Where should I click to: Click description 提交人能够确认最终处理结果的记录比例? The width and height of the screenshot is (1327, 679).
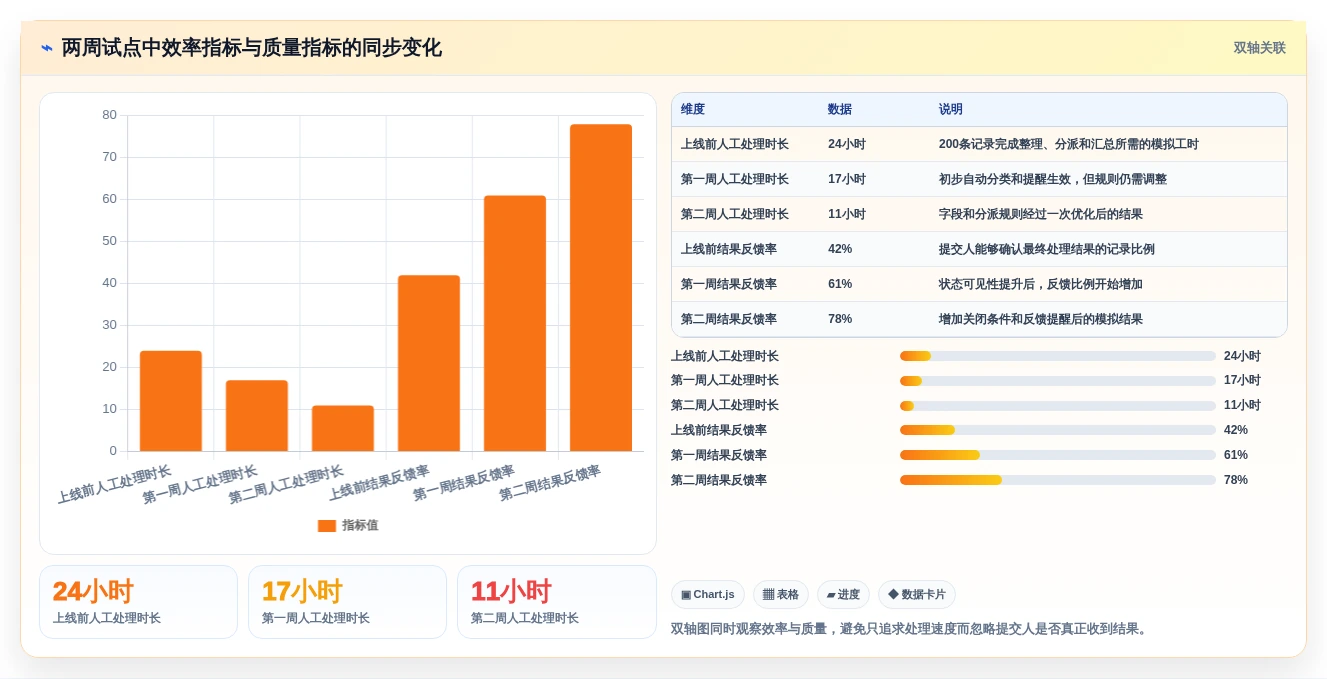(1047, 249)
